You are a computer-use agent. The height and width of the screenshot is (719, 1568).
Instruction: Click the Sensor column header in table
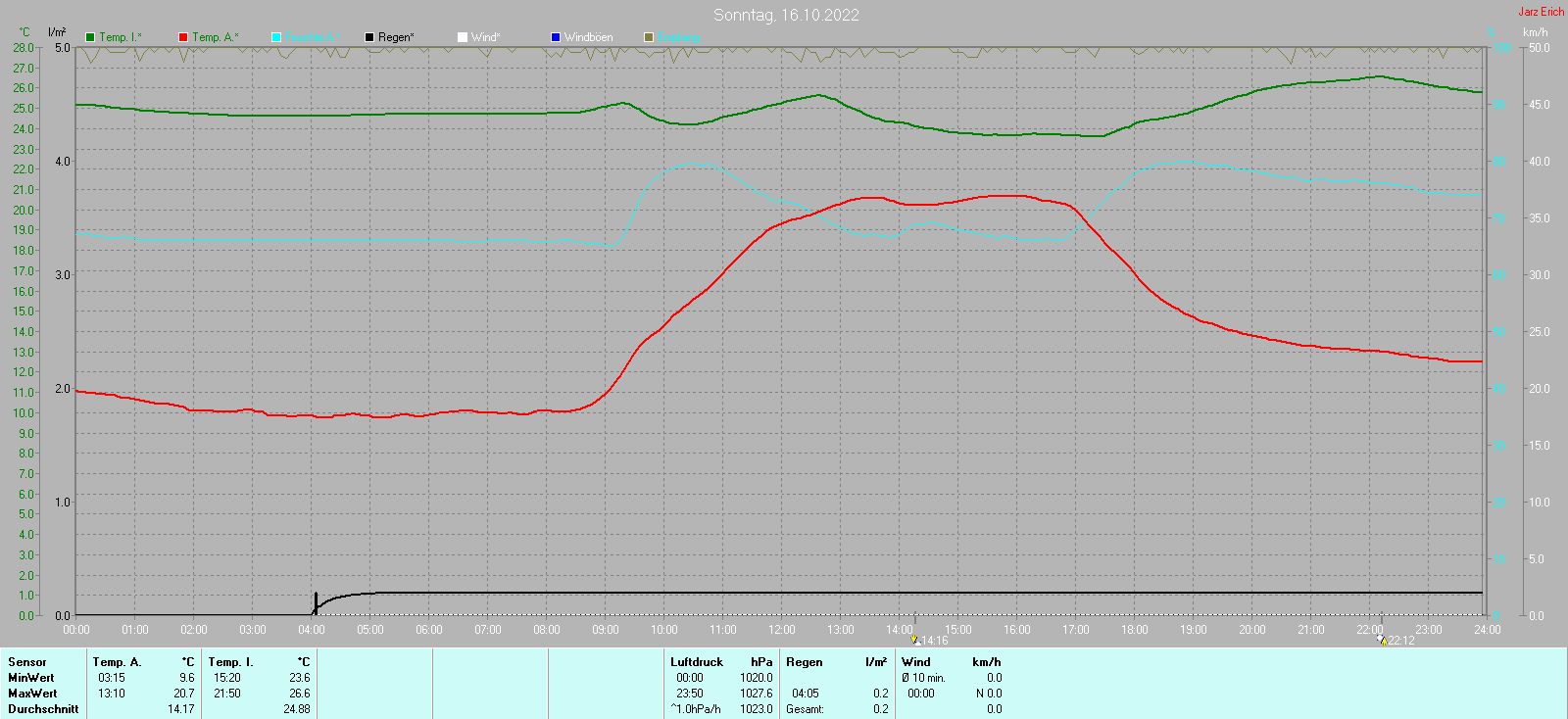pyautogui.click(x=27, y=662)
